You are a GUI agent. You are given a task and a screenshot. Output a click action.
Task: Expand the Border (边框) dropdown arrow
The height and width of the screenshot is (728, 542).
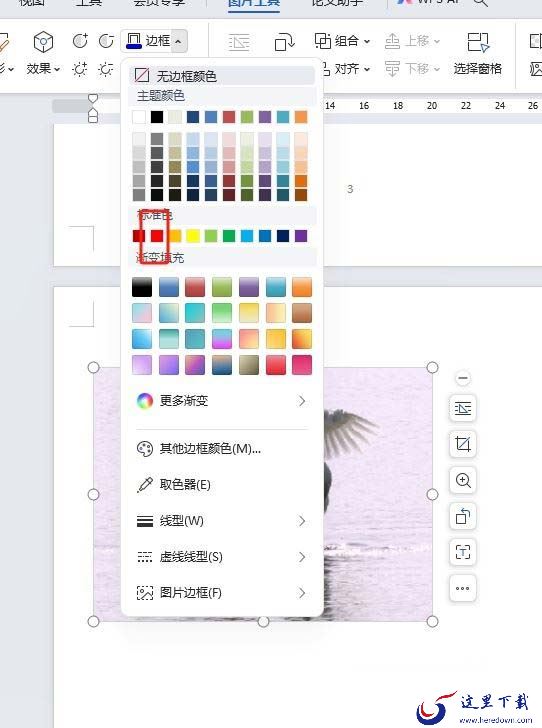click(x=178, y=42)
